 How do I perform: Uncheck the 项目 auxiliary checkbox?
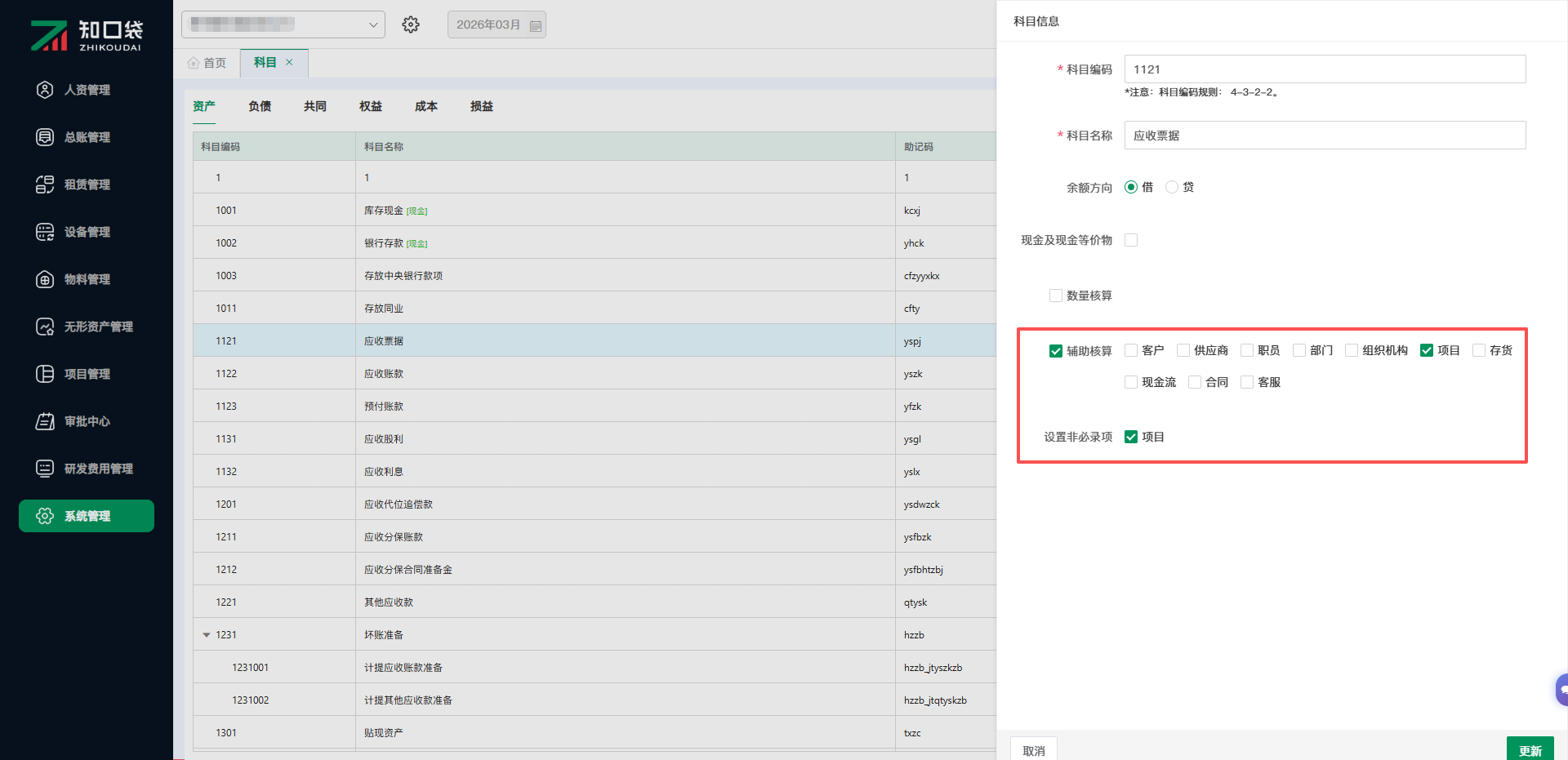click(1427, 350)
